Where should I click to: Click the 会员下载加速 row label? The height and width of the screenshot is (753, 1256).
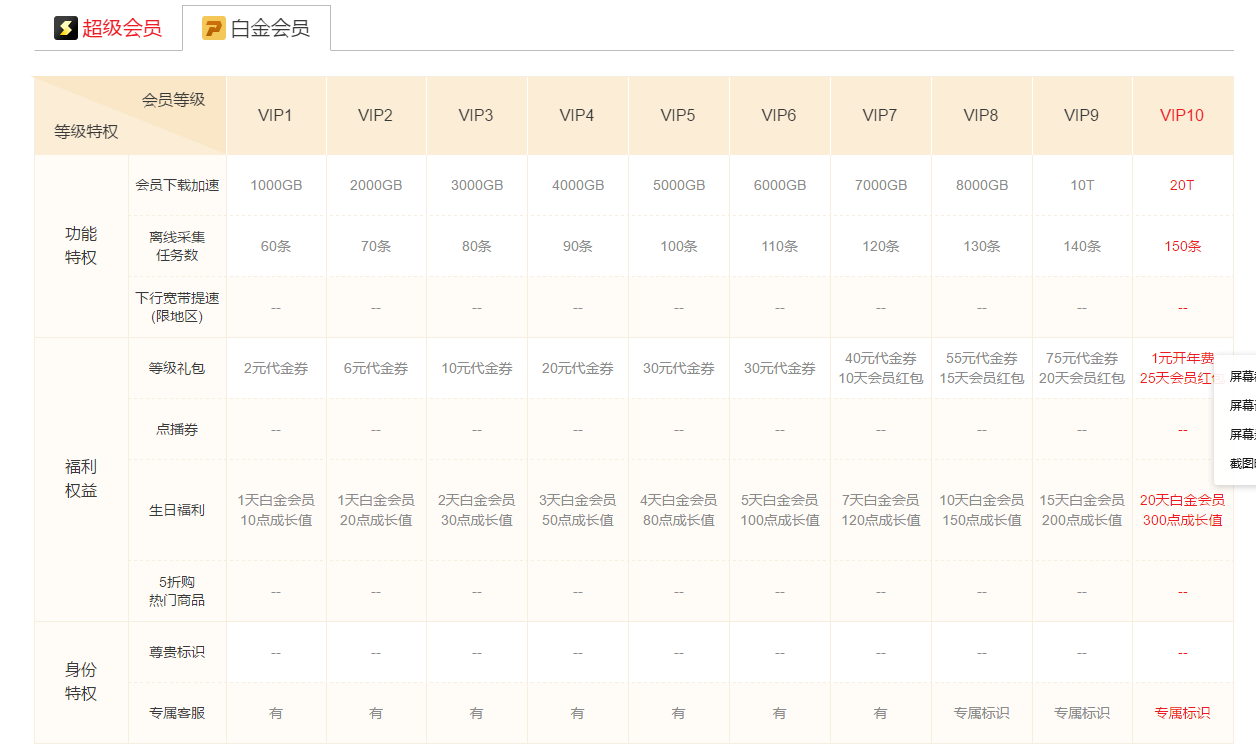177,185
